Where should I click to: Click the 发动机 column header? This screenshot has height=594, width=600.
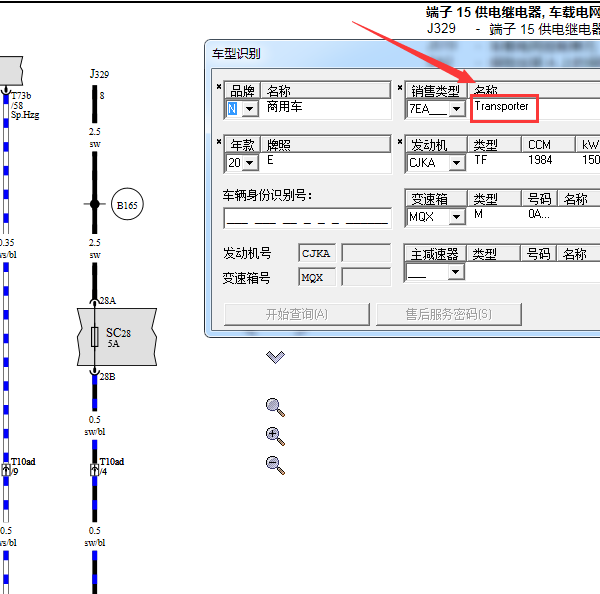[436, 145]
